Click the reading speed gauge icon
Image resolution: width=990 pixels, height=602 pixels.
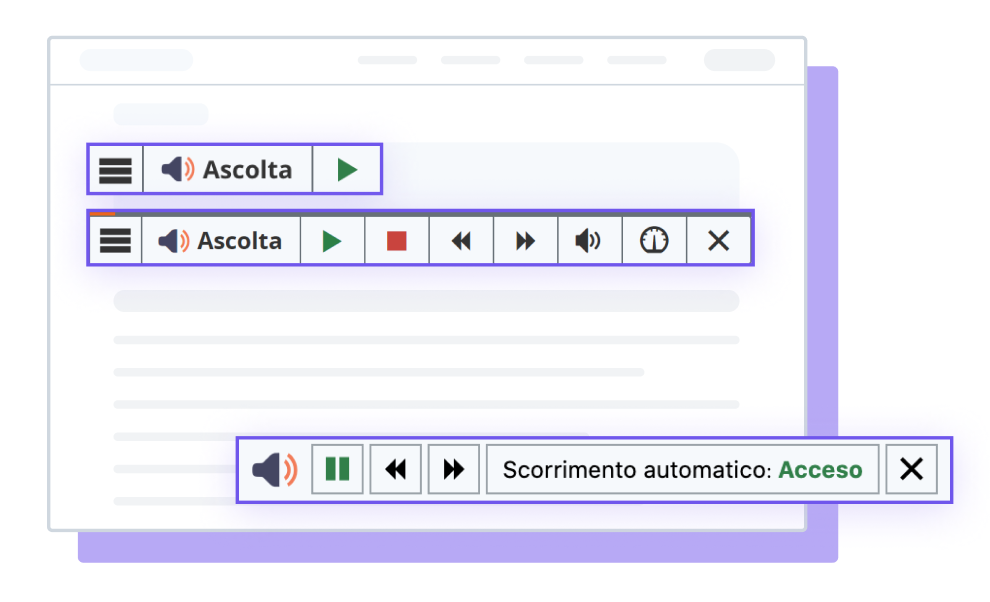pos(654,240)
